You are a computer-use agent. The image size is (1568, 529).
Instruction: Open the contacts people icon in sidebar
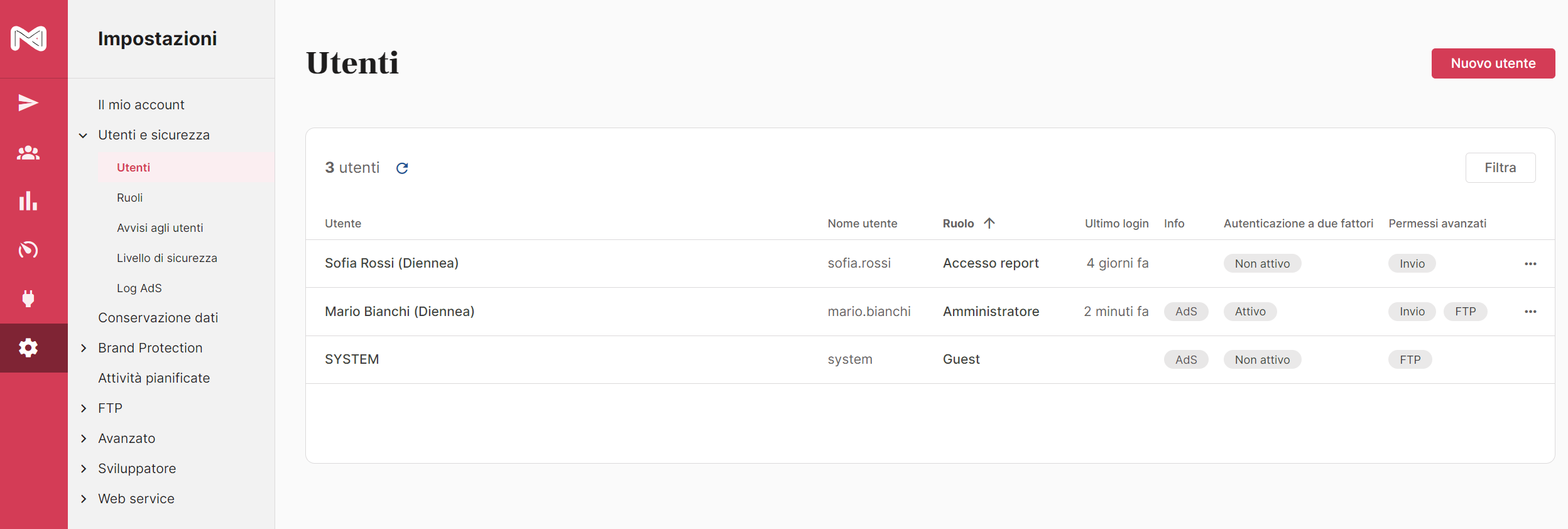click(28, 153)
